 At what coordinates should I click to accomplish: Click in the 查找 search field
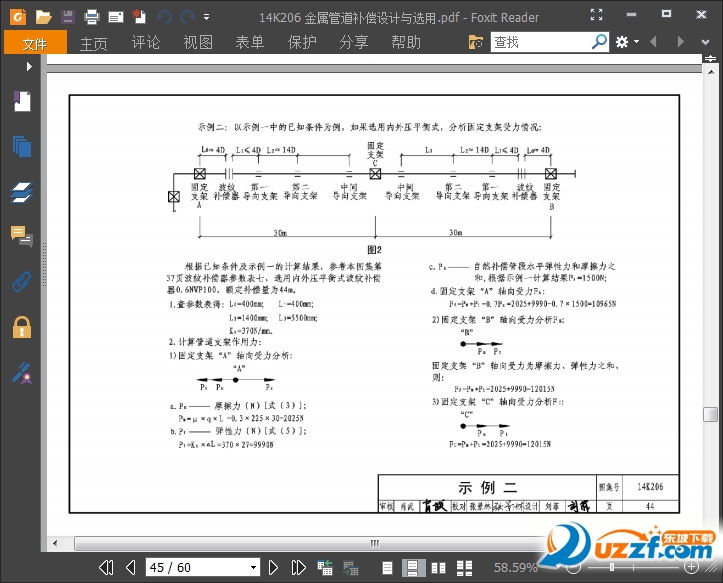pyautogui.click(x=539, y=42)
